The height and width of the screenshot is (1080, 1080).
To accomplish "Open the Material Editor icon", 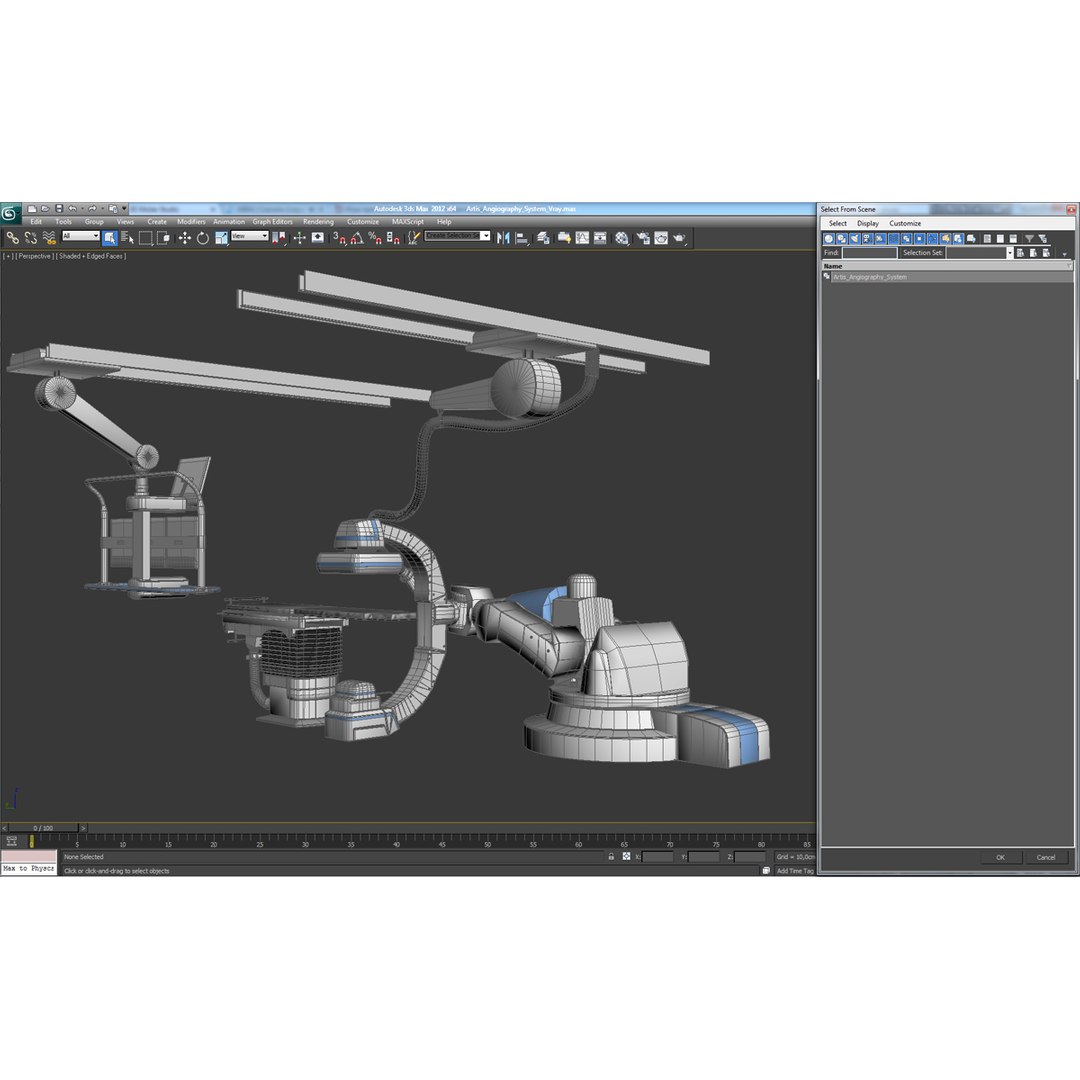I will click(622, 238).
